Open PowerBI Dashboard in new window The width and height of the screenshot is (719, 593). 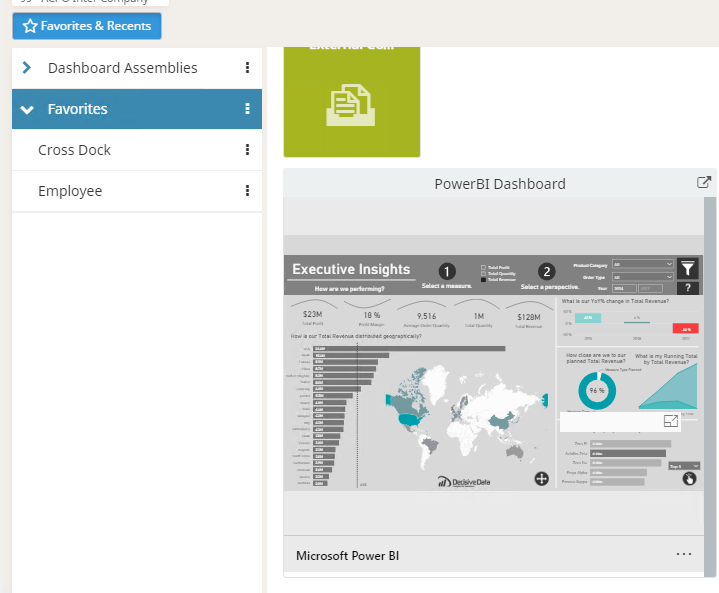(x=703, y=183)
